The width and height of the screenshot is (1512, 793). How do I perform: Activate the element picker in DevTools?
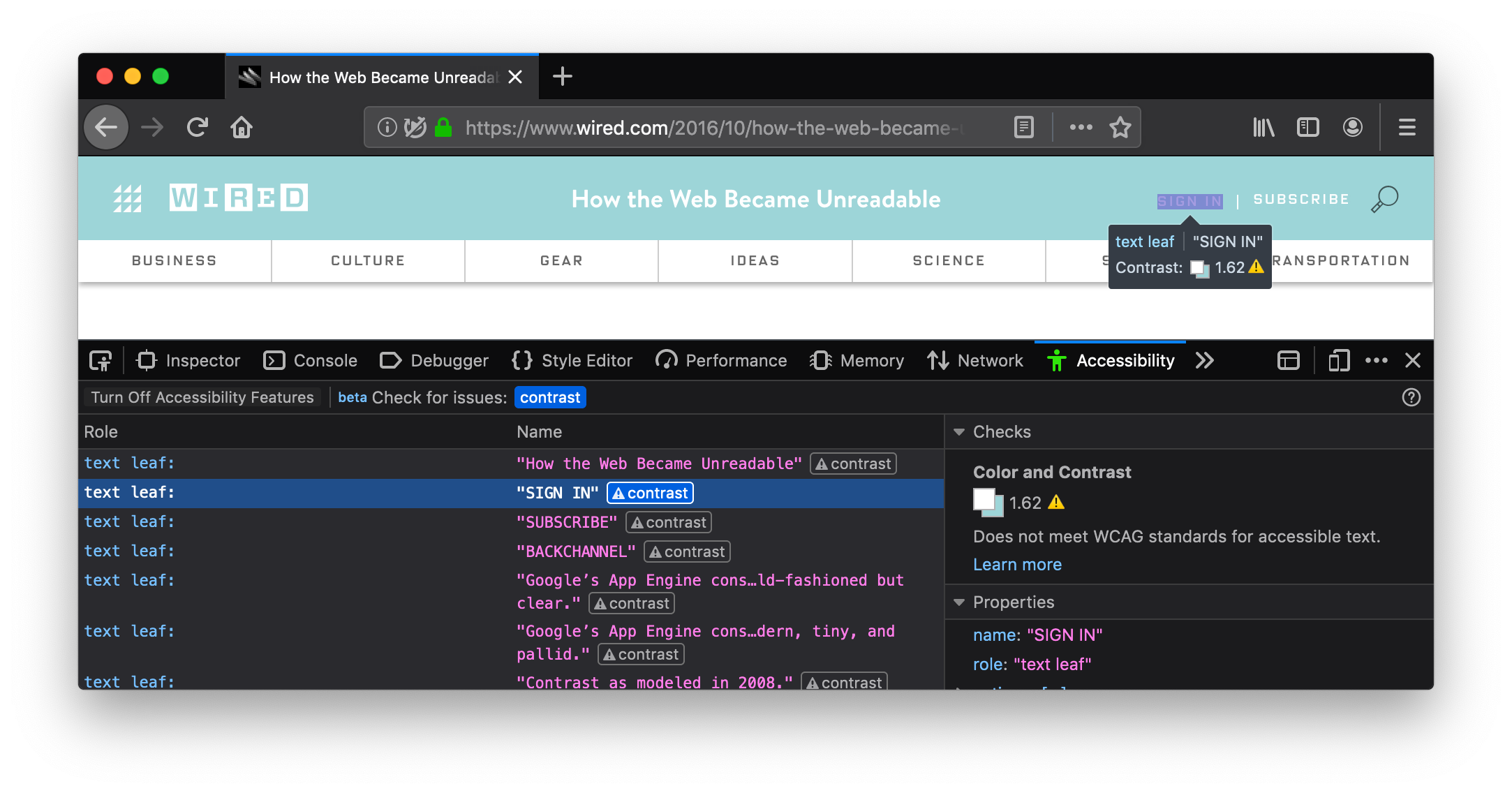pyautogui.click(x=101, y=360)
